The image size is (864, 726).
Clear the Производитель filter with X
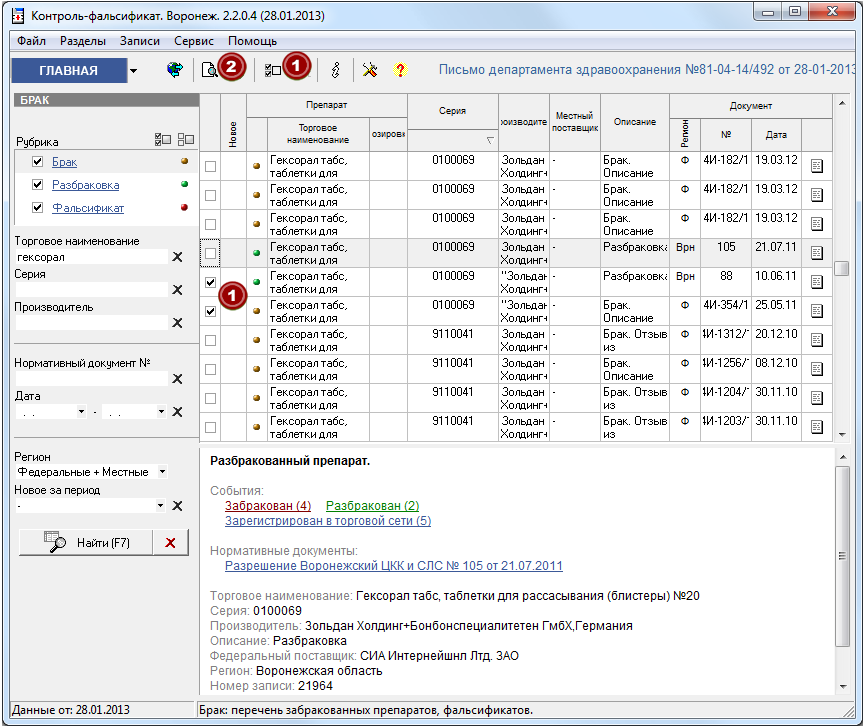pos(177,323)
